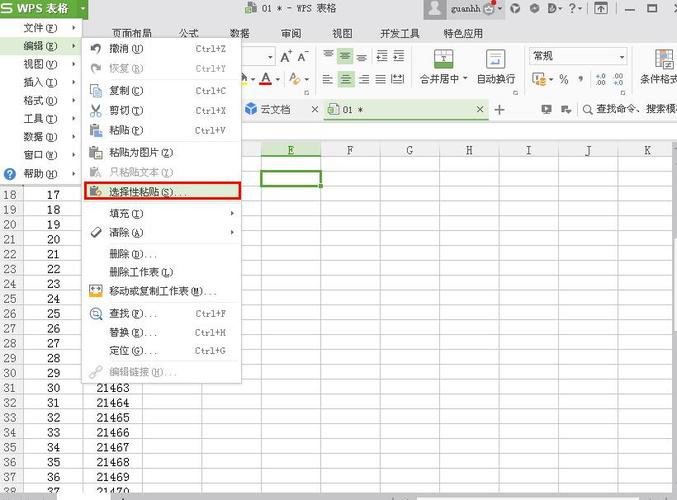Open the Window (窗口) menu
677x500 pixels.
click(41, 155)
